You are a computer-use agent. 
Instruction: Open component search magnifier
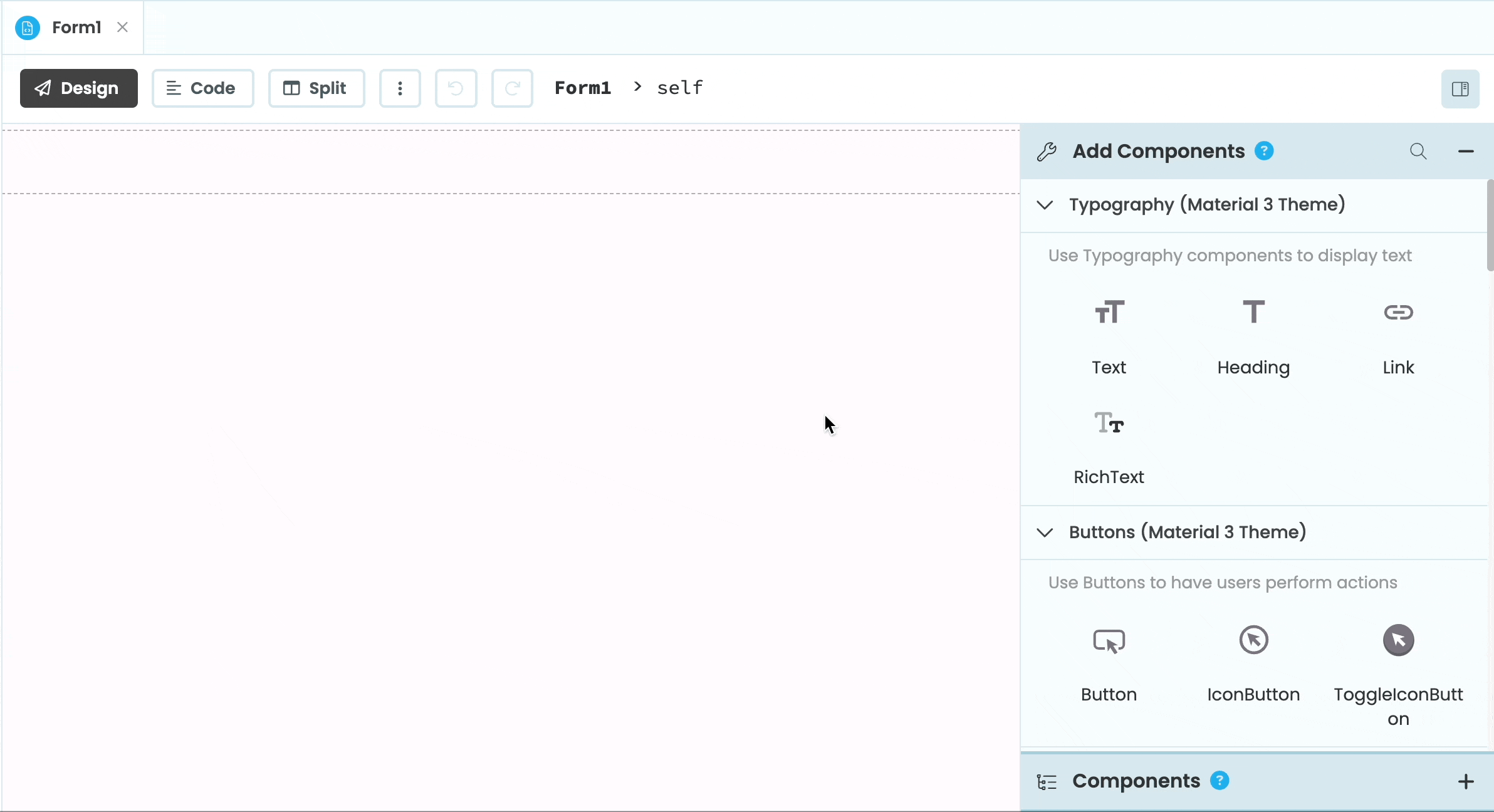tap(1419, 152)
